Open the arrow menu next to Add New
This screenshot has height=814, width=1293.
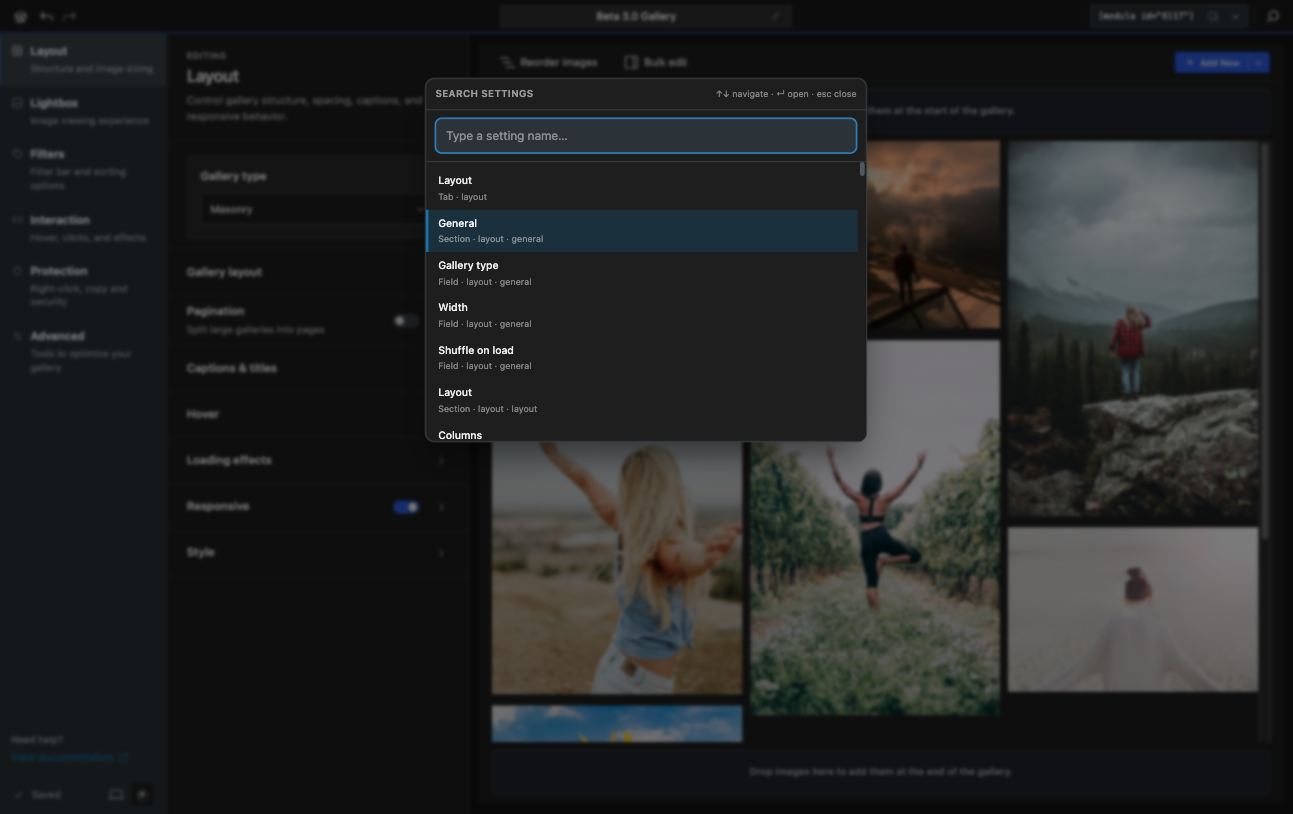click(x=1259, y=63)
